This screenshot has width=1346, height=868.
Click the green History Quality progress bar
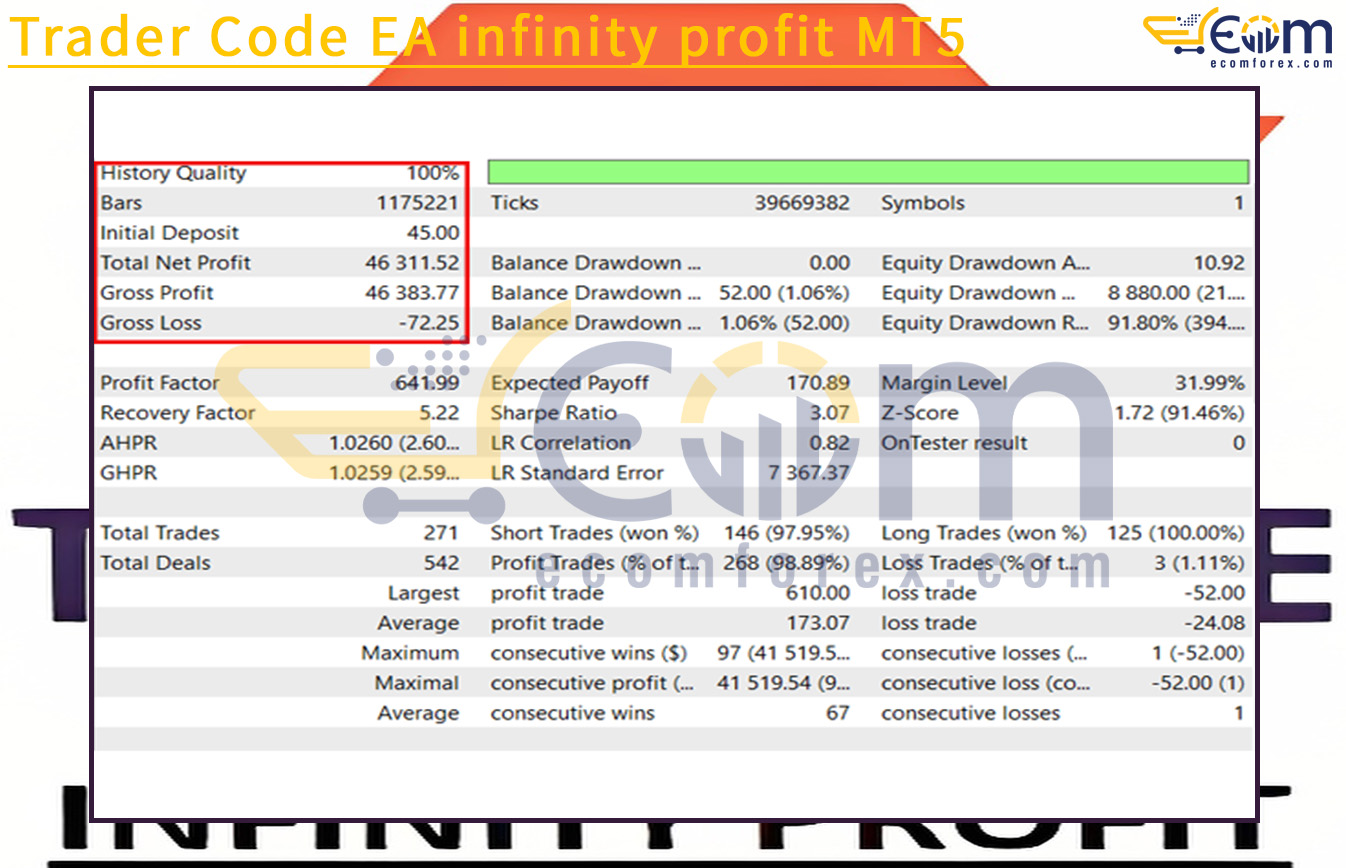click(x=868, y=172)
